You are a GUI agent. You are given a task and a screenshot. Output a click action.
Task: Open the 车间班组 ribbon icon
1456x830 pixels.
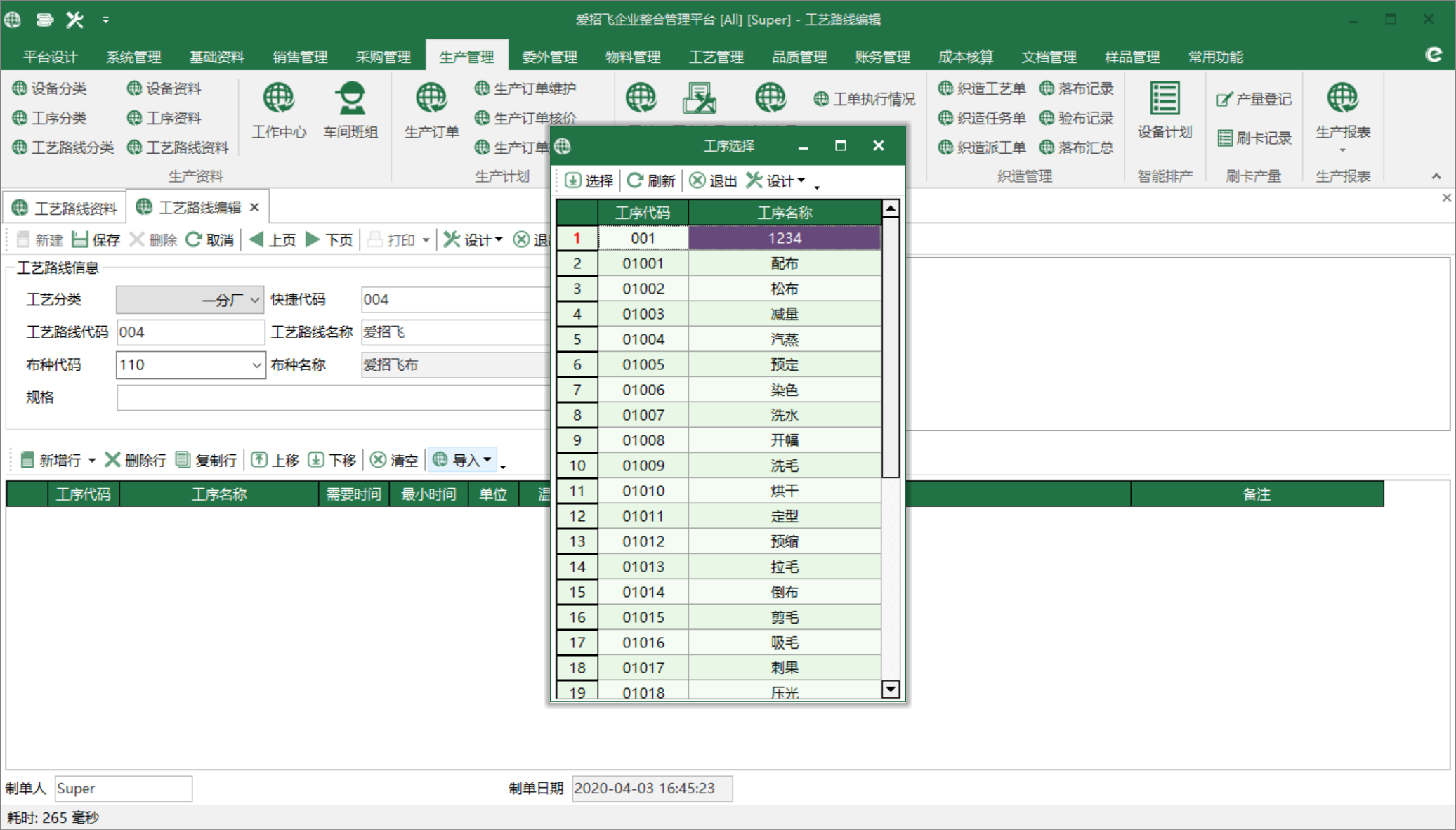[350, 110]
